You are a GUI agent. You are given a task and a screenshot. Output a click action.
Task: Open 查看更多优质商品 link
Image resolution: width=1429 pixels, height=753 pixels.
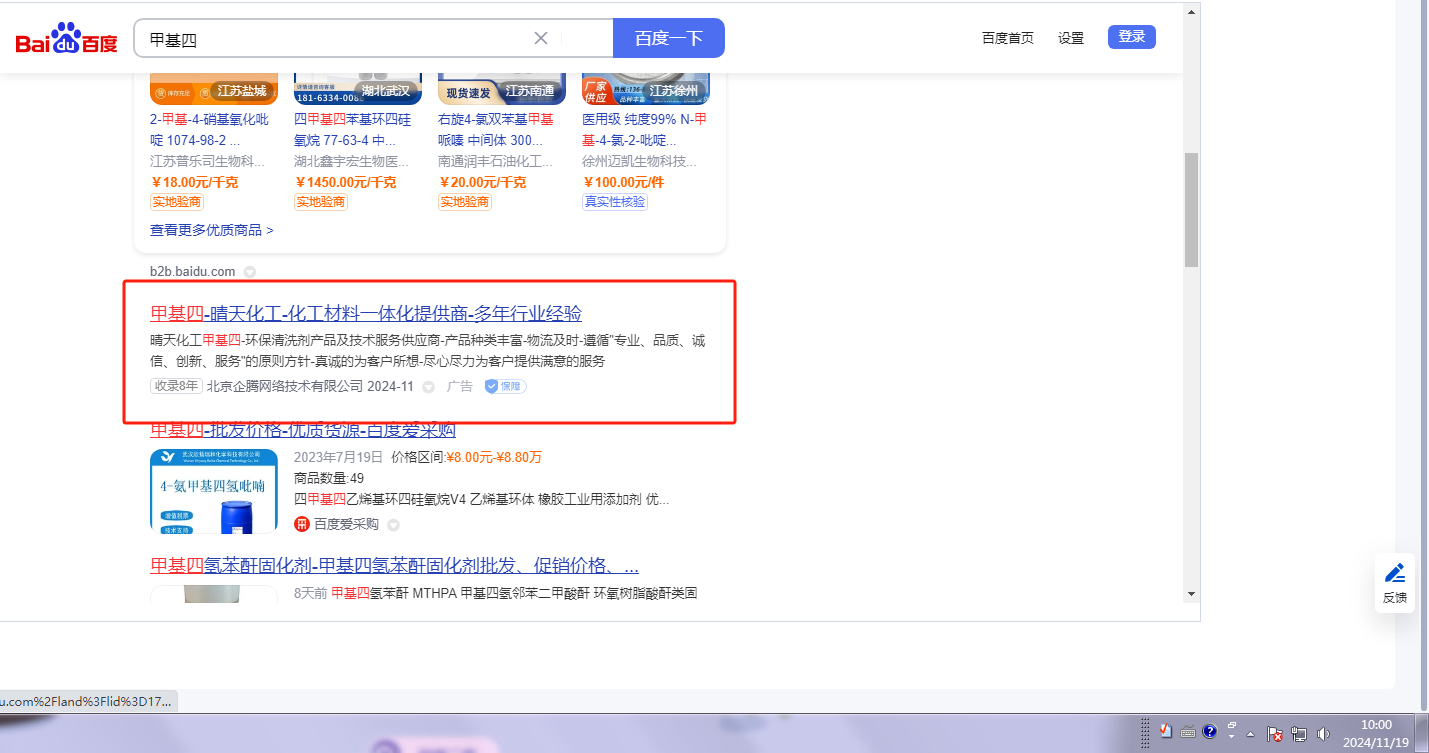click(x=211, y=230)
